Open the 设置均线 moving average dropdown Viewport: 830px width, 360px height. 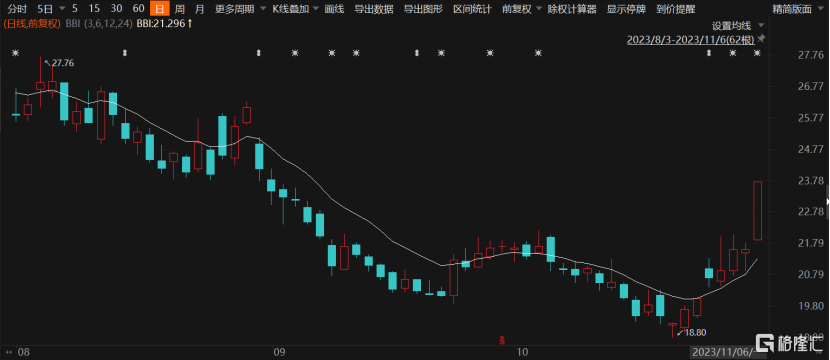[x=761, y=25]
